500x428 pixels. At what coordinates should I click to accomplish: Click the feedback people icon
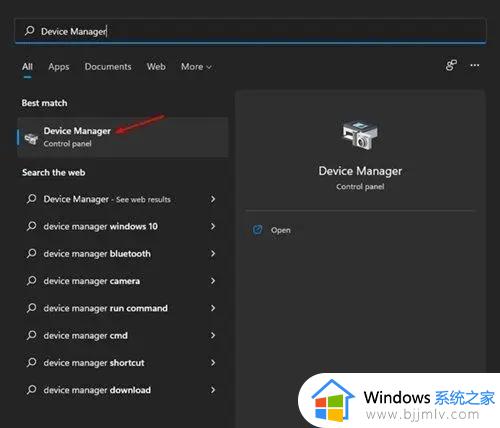[x=451, y=65]
